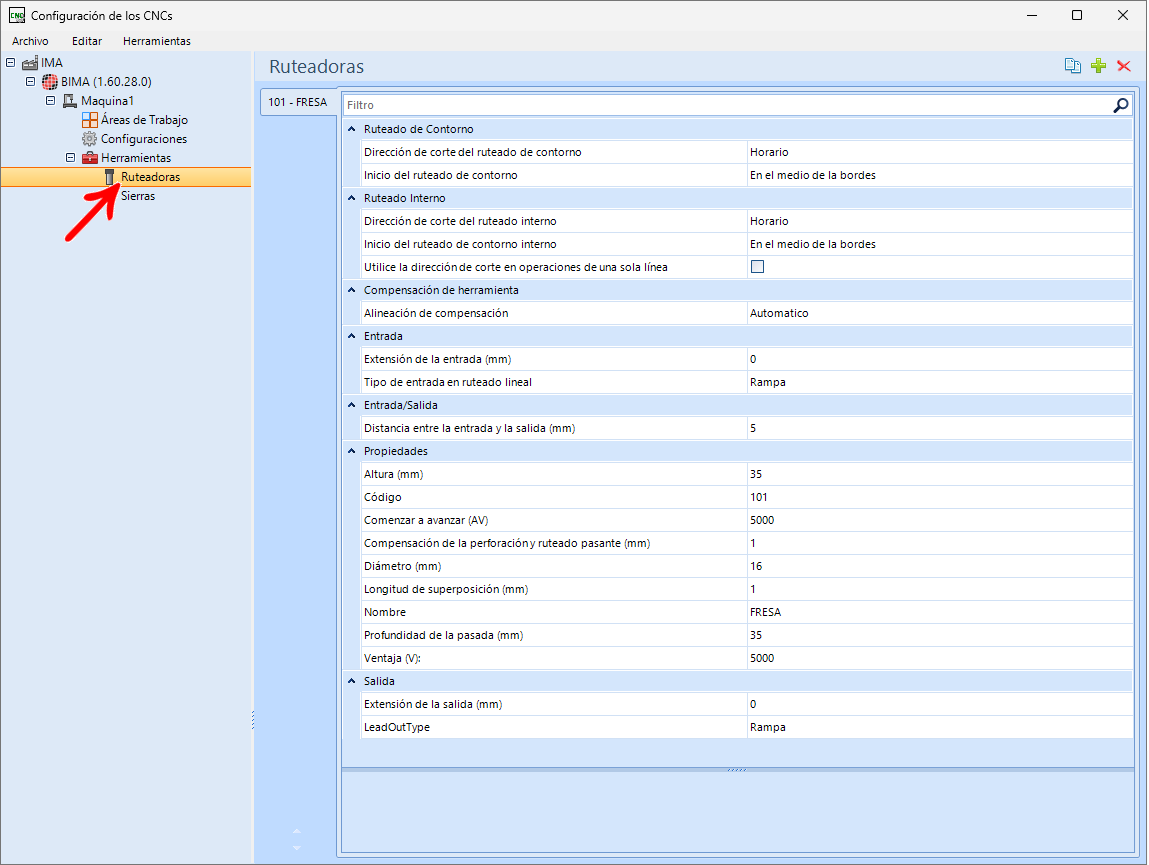This screenshot has width=1149, height=865.
Task: Collapse the Maquina1 tree node
Action: click(x=51, y=100)
